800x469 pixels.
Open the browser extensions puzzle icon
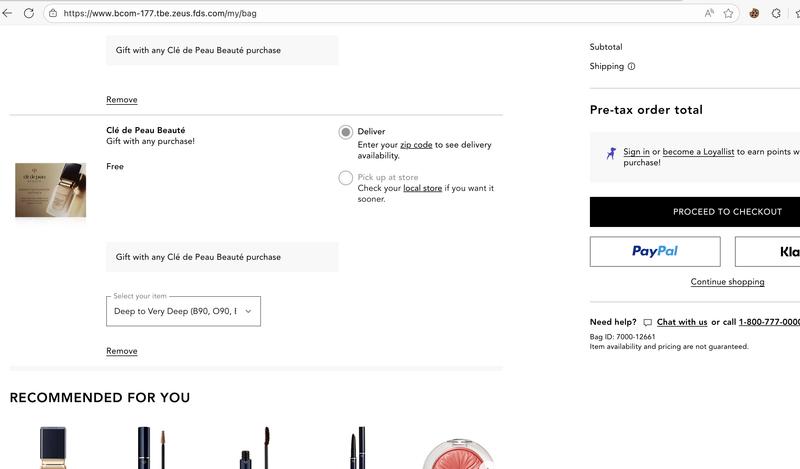[x=776, y=13]
